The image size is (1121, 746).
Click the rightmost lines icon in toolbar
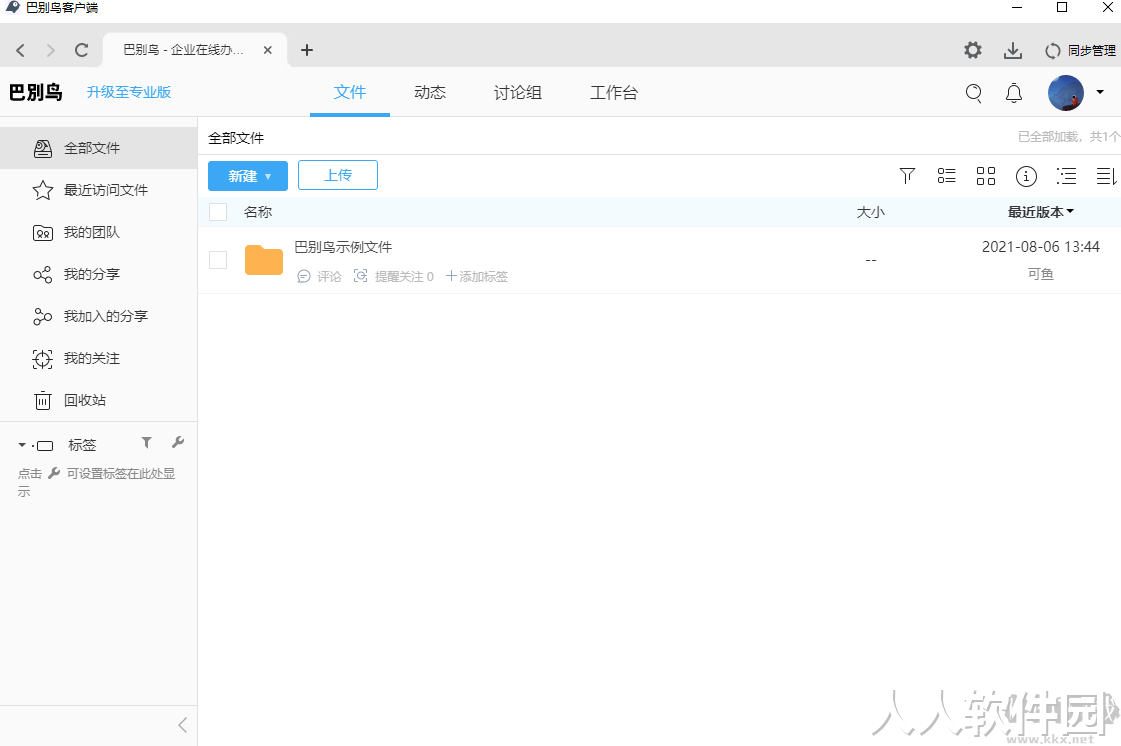pos(1106,176)
